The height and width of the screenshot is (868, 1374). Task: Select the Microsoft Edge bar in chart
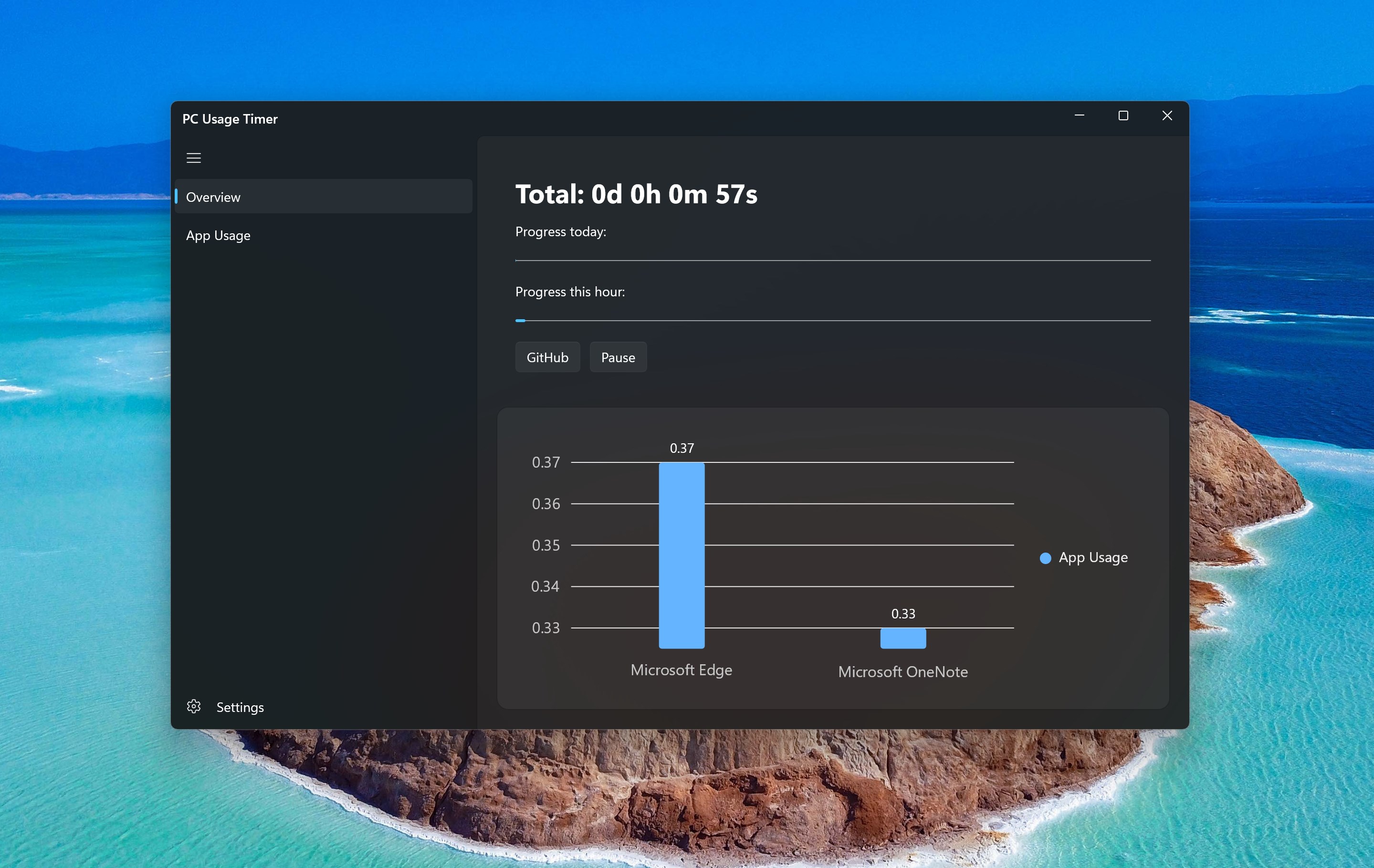coord(682,554)
